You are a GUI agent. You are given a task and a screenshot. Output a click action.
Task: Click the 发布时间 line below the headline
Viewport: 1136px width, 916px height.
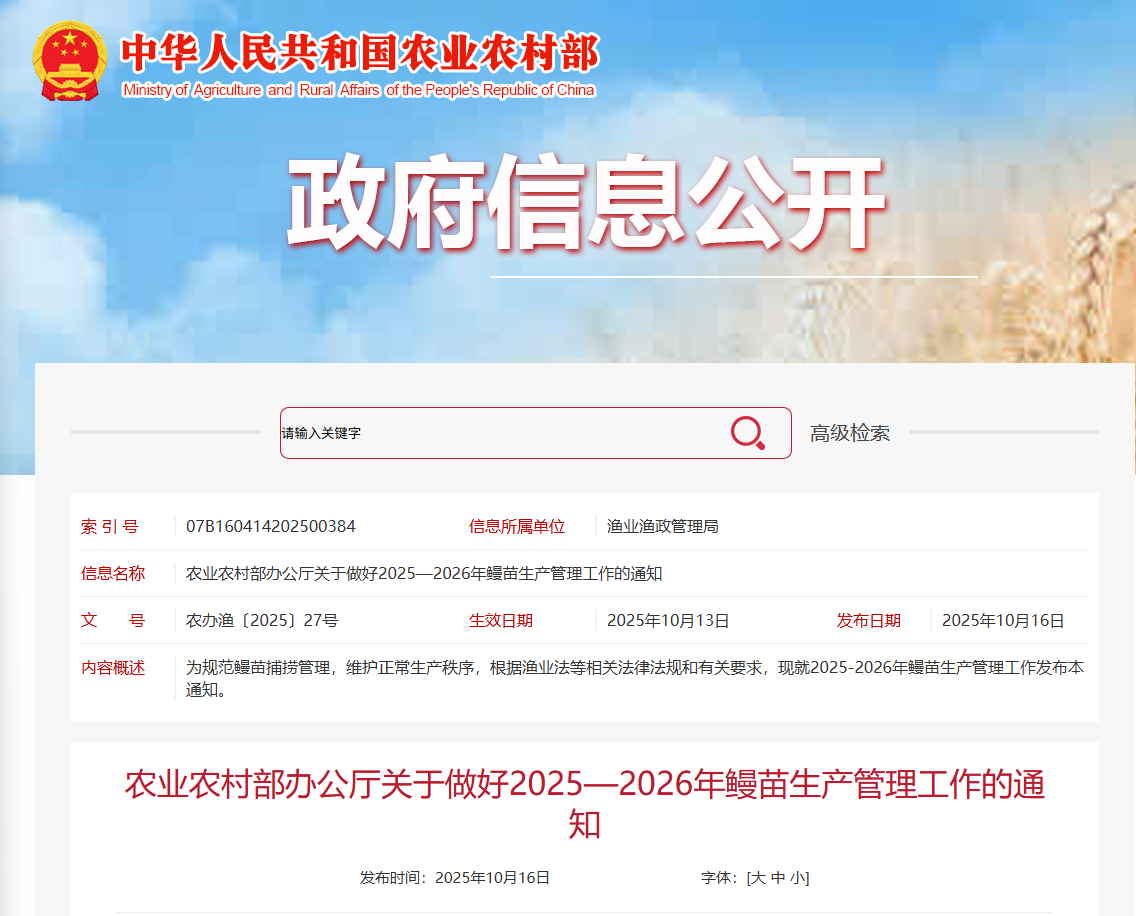pos(455,878)
